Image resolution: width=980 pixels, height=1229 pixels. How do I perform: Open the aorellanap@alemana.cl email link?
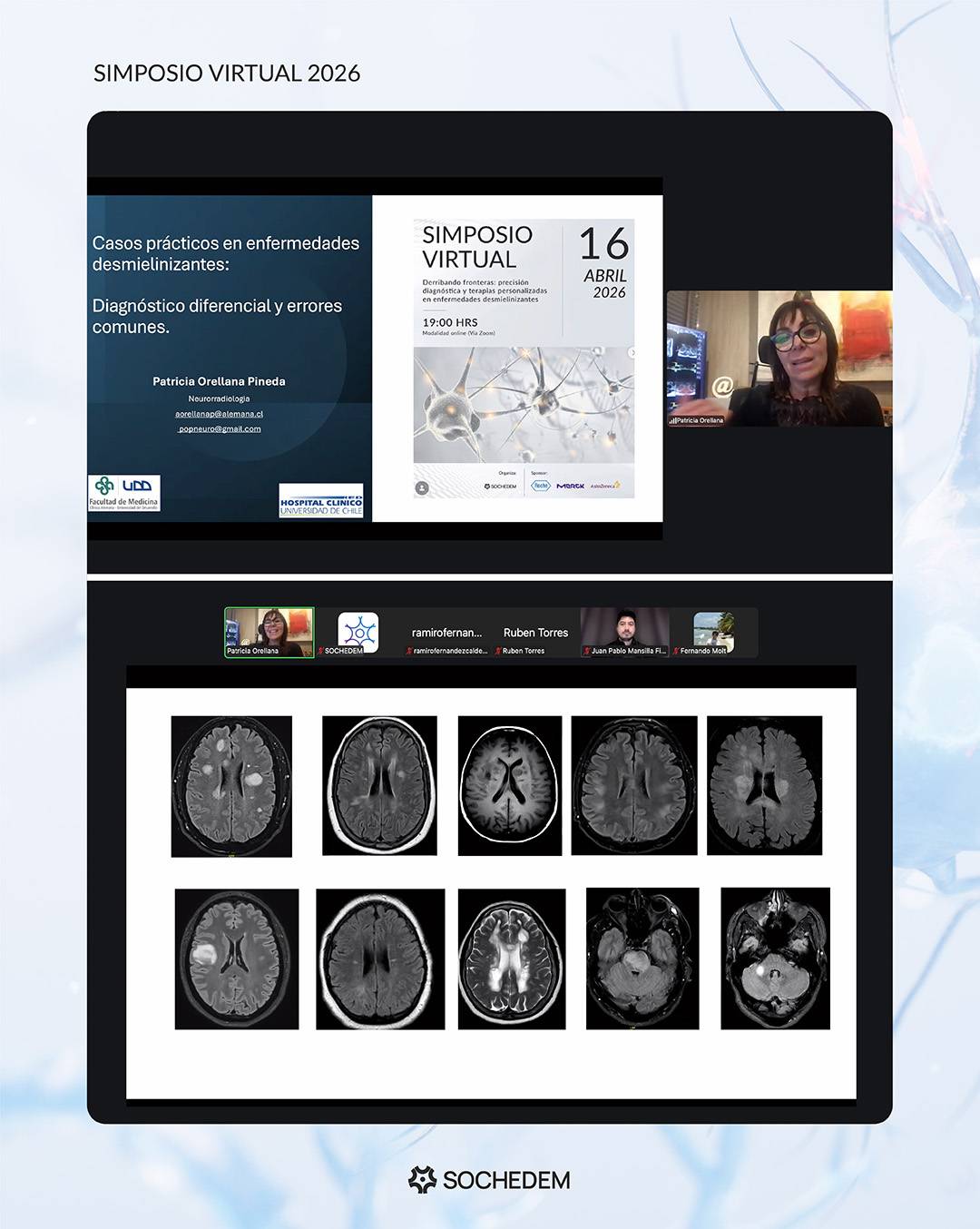(x=219, y=414)
